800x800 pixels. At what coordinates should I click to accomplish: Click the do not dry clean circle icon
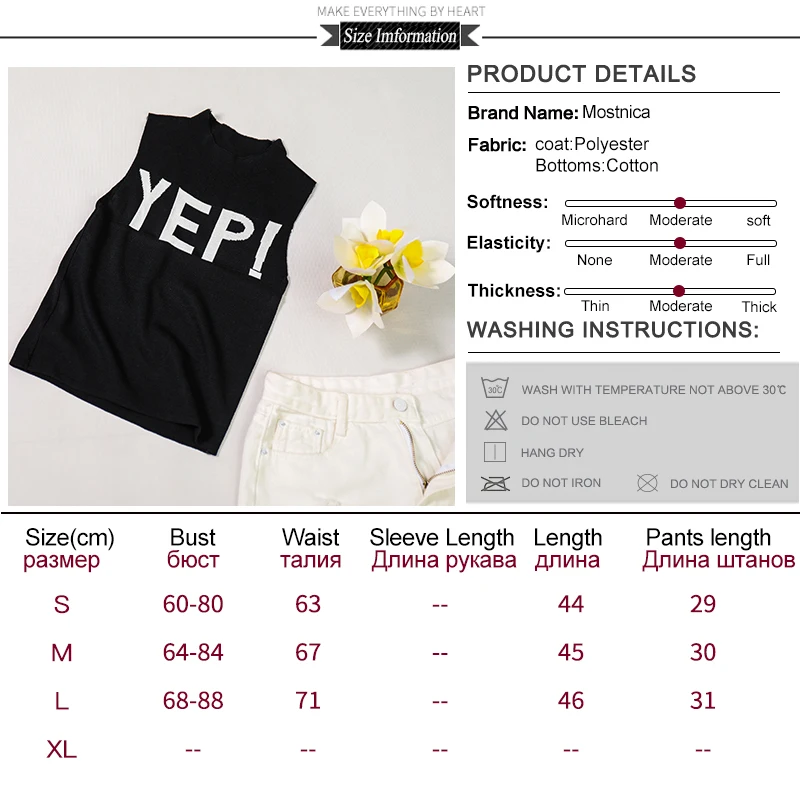click(647, 483)
